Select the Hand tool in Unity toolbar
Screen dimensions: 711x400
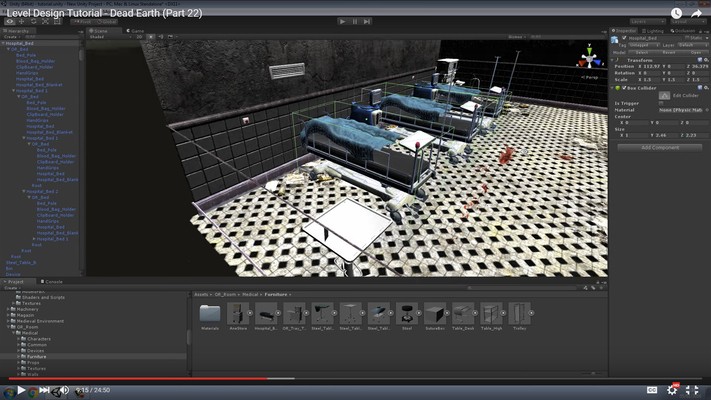(x=9, y=20)
